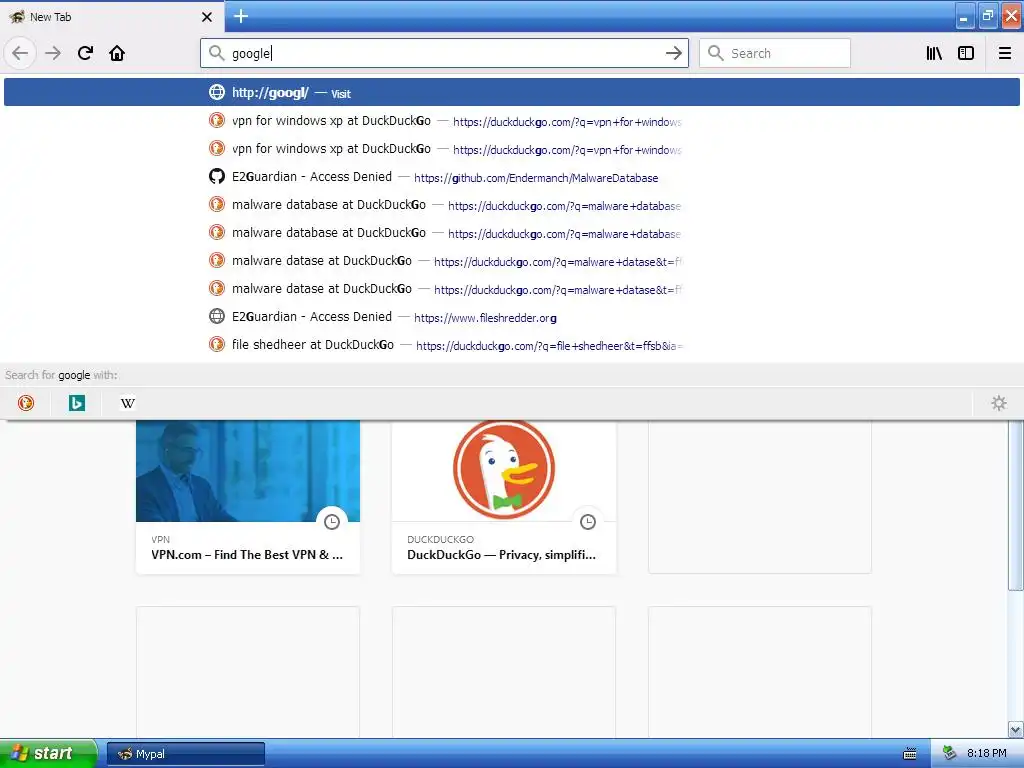The width and height of the screenshot is (1024, 768).
Task: Open the VPN.com top site thumbnail
Action: point(248,471)
